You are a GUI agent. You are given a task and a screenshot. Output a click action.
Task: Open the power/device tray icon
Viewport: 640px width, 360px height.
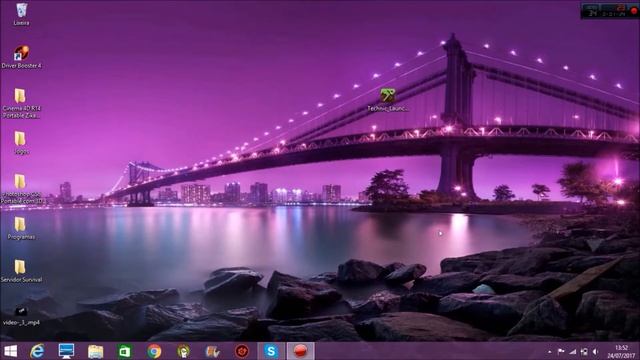[x=584, y=351]
